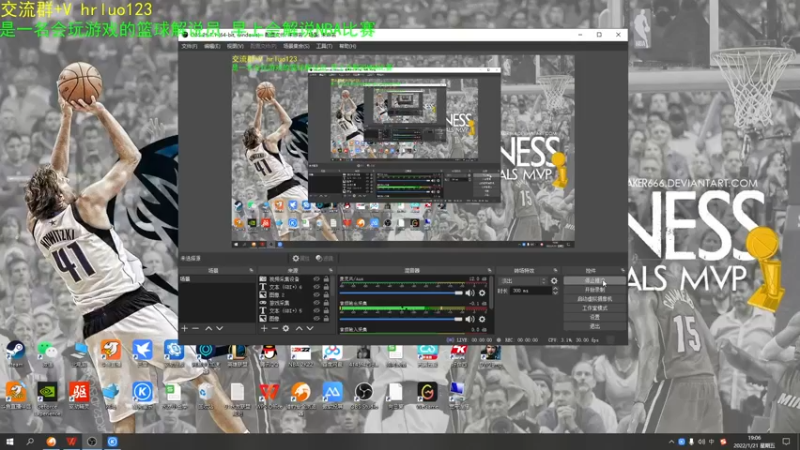Open 麦克风/Aux audio settings gear
This screenshot has width=800, height=450.
click(482, 293)
